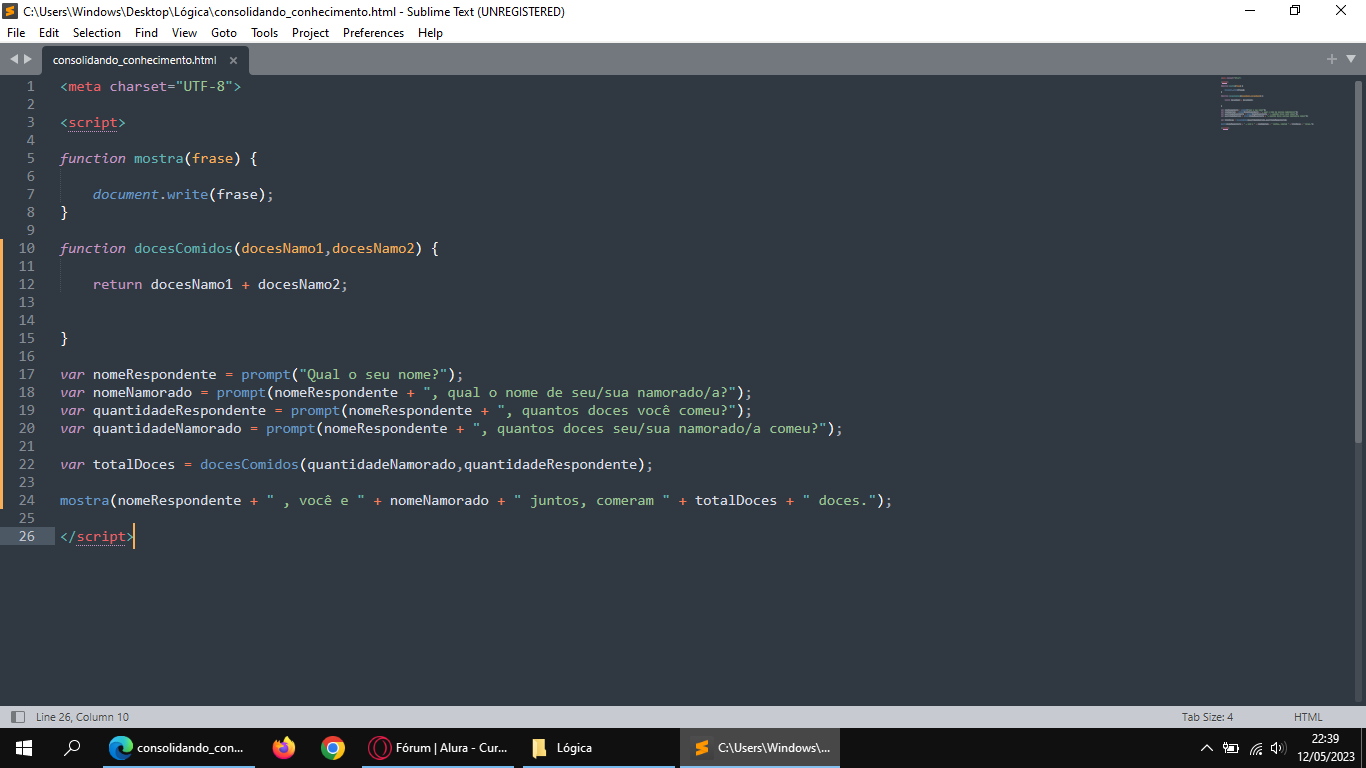
Task: Open the Lógica folder window
Action: (600, 747)
